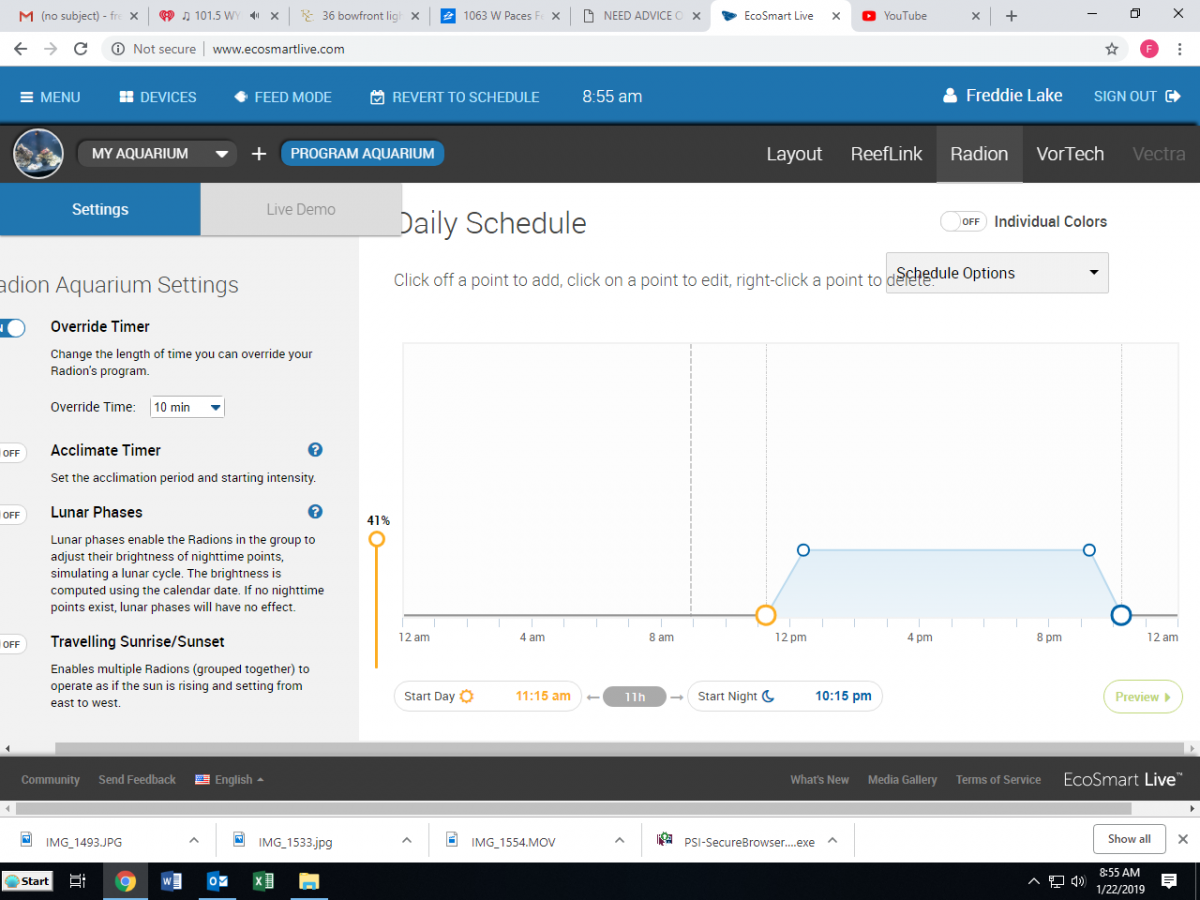Screen dimensions: 1200x900
Task: Open options for IMG_1533.jpg download
Action: point(406,841)
